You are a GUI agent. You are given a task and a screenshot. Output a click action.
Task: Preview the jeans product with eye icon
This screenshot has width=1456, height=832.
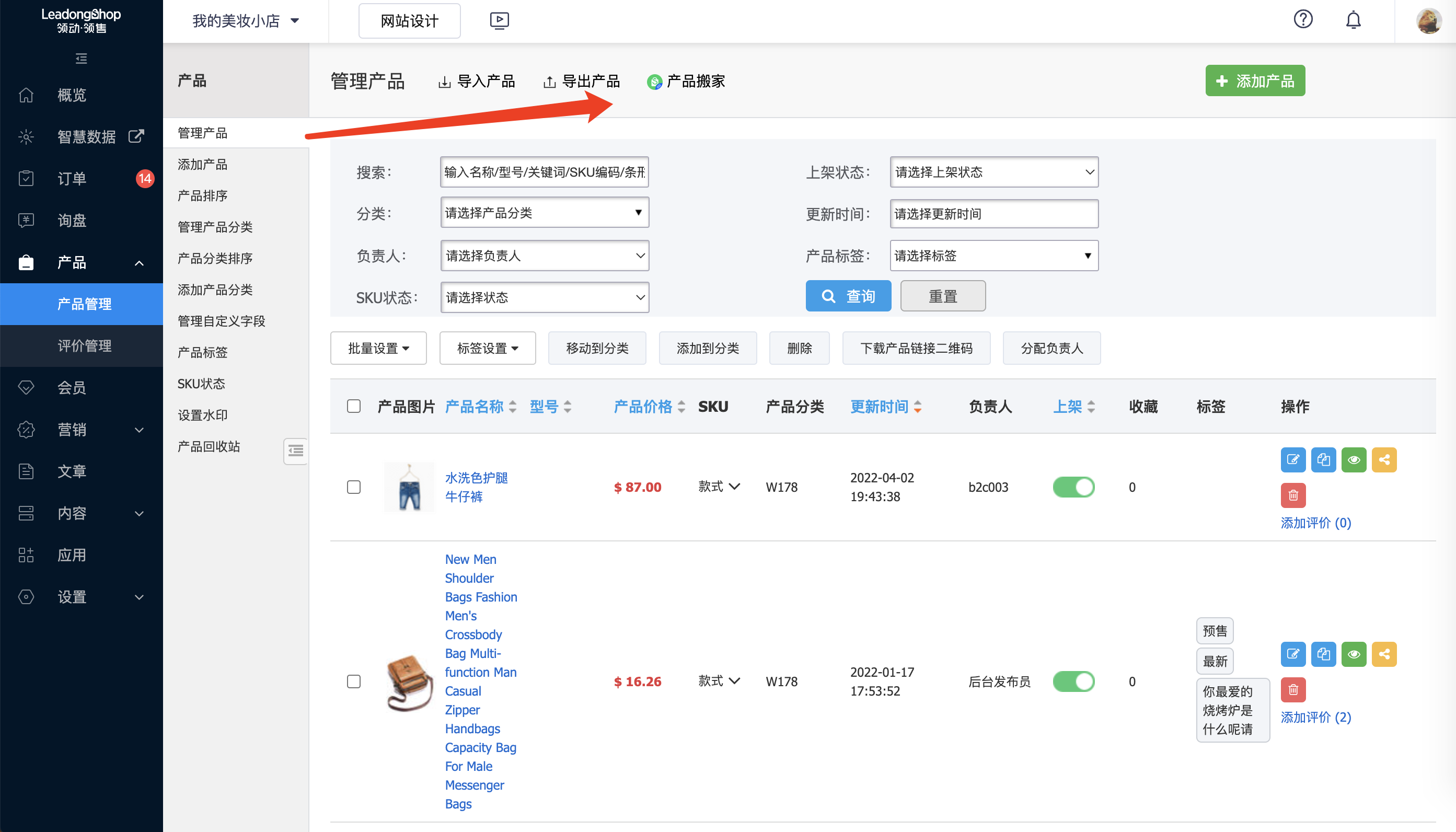(1354, 459)
